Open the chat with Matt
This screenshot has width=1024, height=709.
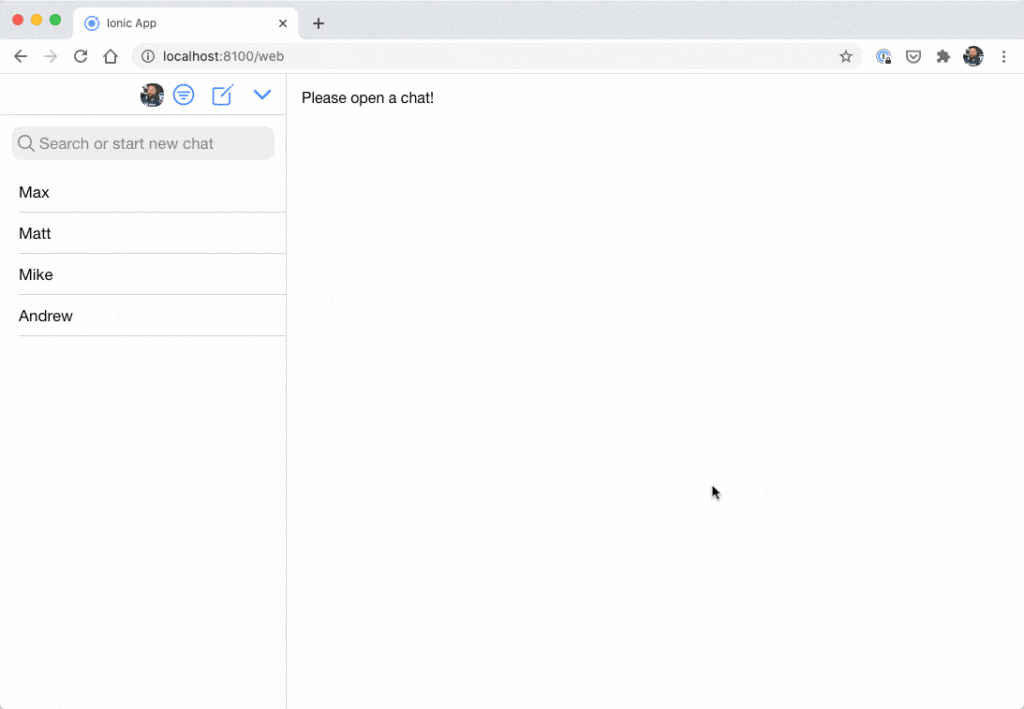click(x=143, y=233)
